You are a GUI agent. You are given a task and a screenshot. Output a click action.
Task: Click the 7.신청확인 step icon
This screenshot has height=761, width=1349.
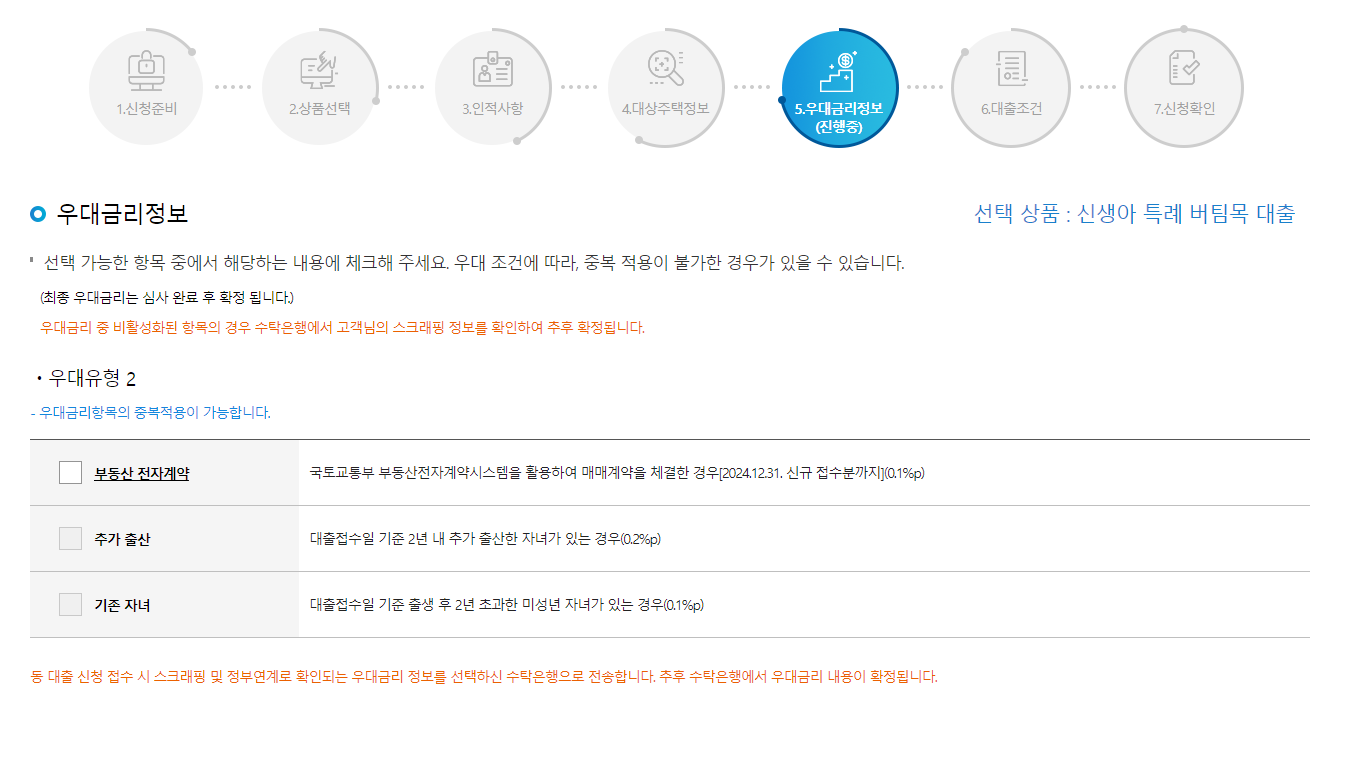[1184, 87]
